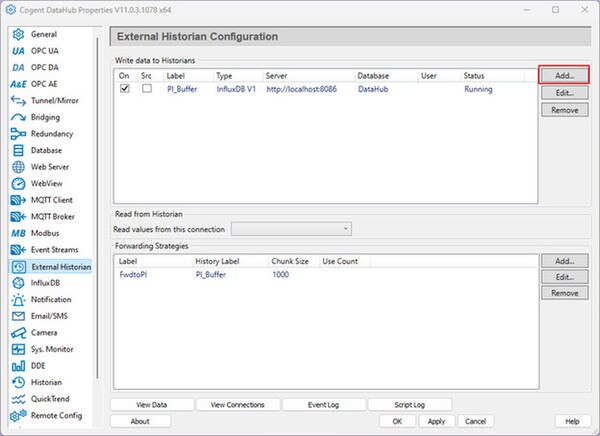Remove the selected forwarding strategy

point(564,293)
